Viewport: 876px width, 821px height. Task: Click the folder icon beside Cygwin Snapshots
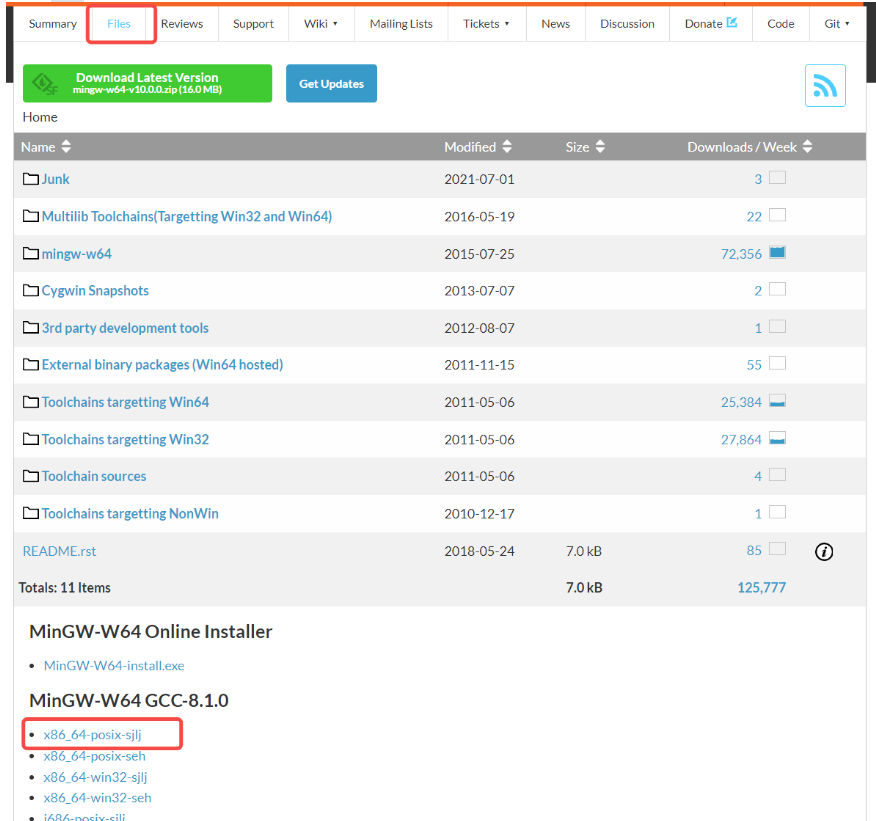31,290
